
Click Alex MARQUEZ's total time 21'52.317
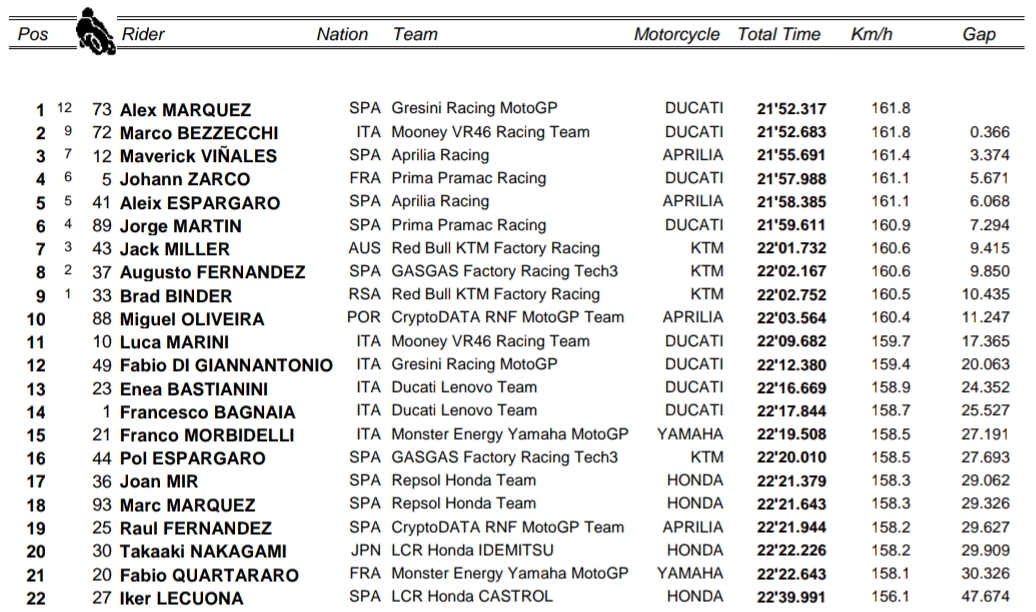coord(789,109)
